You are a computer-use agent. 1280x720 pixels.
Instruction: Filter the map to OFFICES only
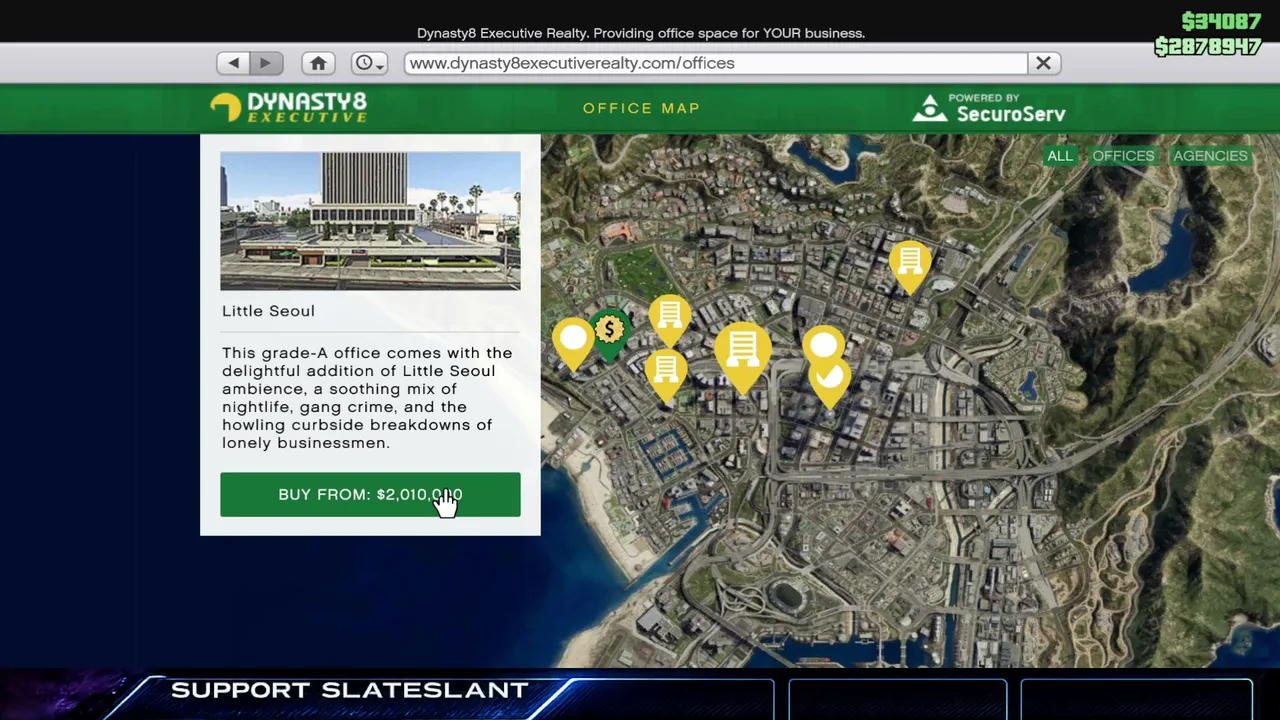(x=1123, y=156)
